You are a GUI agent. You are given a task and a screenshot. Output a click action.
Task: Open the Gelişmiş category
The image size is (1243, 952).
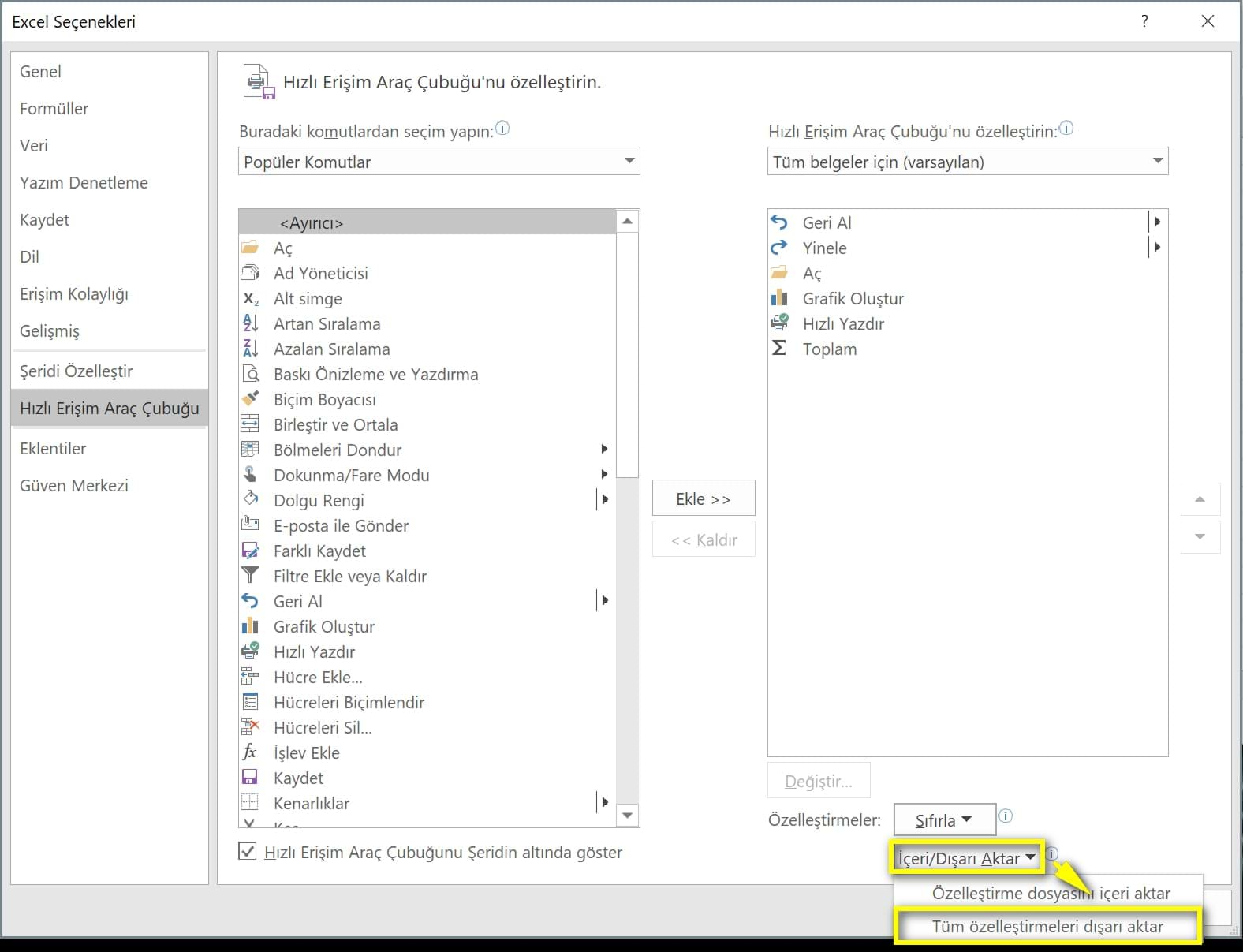pyautogui.click(x=110, y=331)
